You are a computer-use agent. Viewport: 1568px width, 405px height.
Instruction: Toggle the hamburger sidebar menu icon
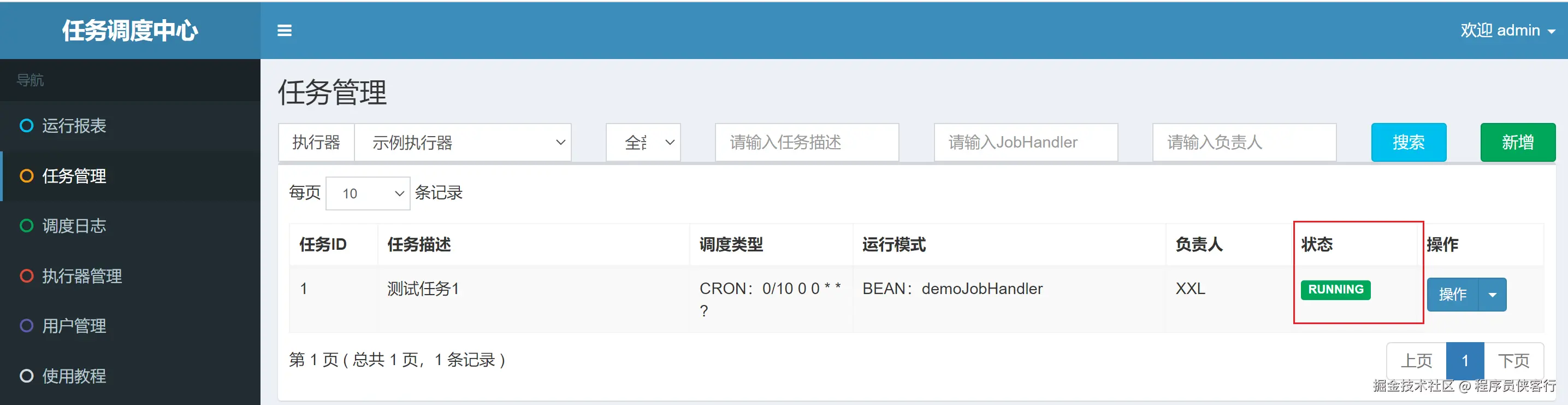point(284,31)
